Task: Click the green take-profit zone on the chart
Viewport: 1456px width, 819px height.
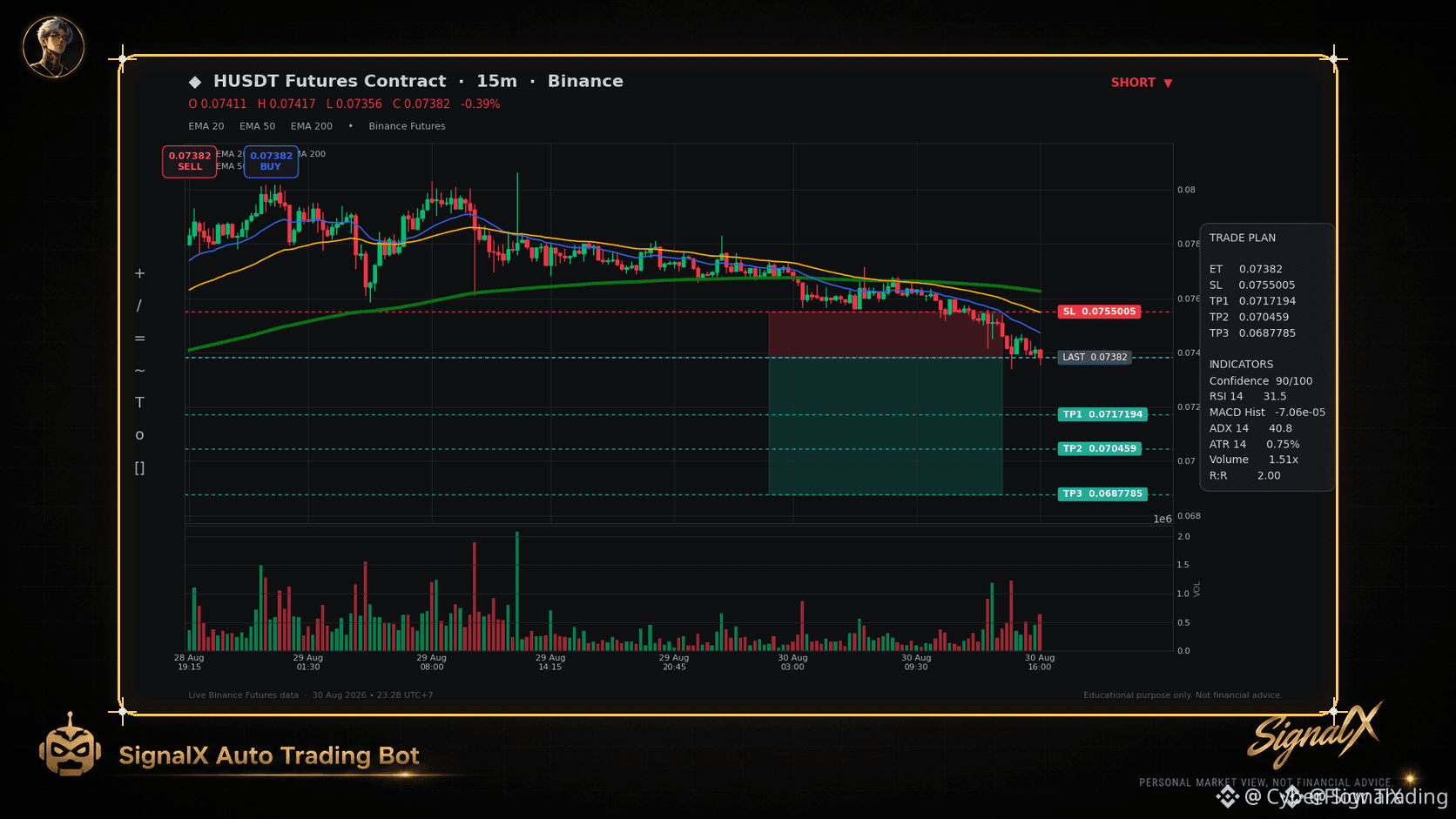Action: click(886, 426)
